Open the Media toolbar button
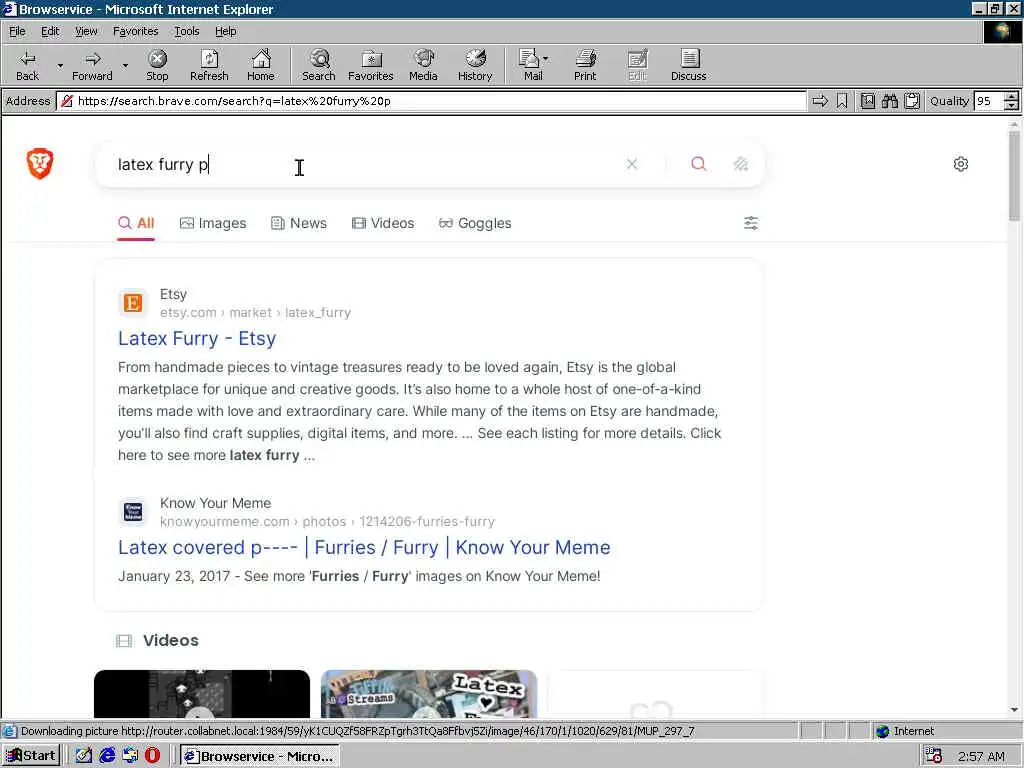This screenshot has width=1024, height=768. coord(423,65)
